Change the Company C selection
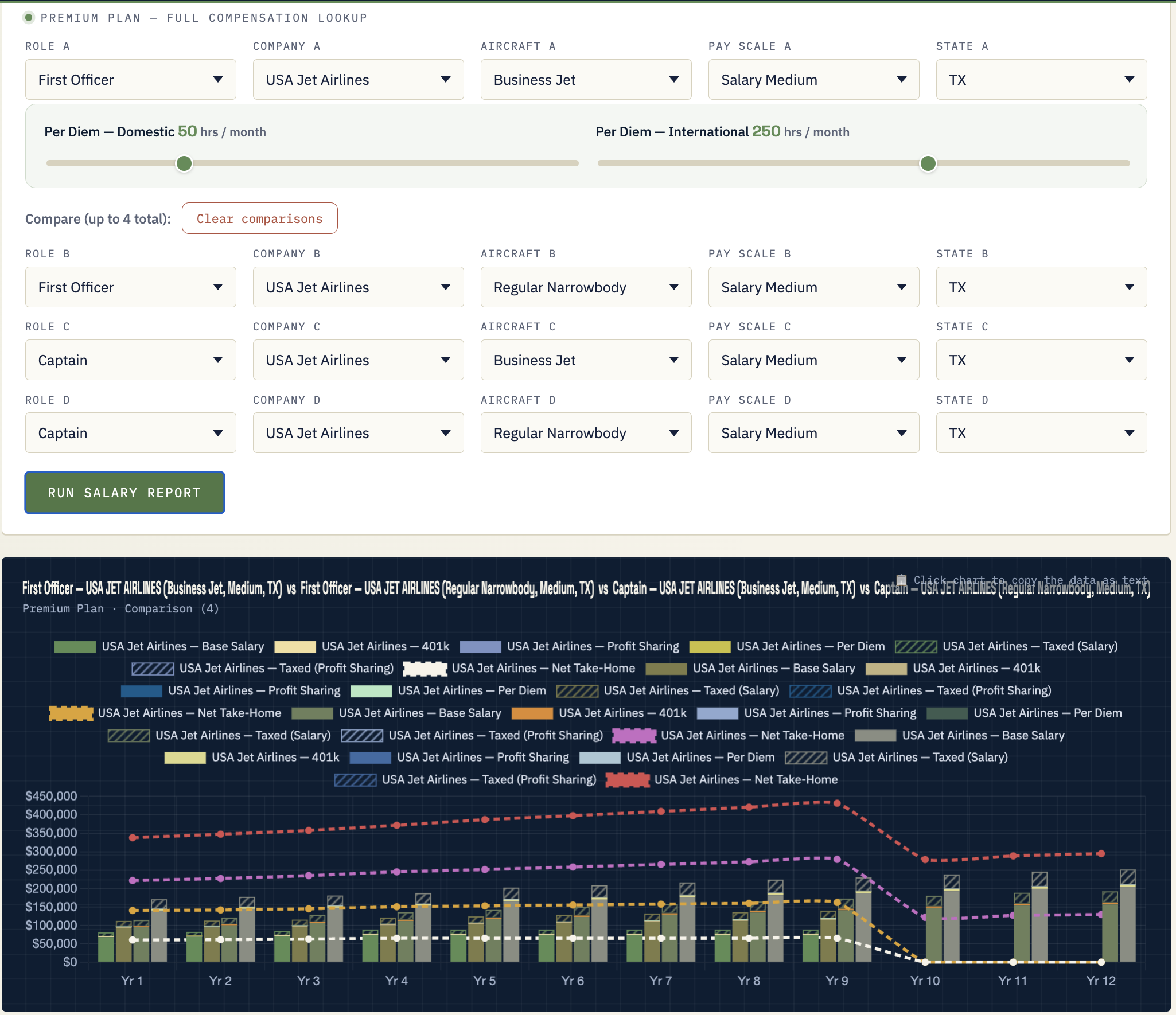 (359, 360)
